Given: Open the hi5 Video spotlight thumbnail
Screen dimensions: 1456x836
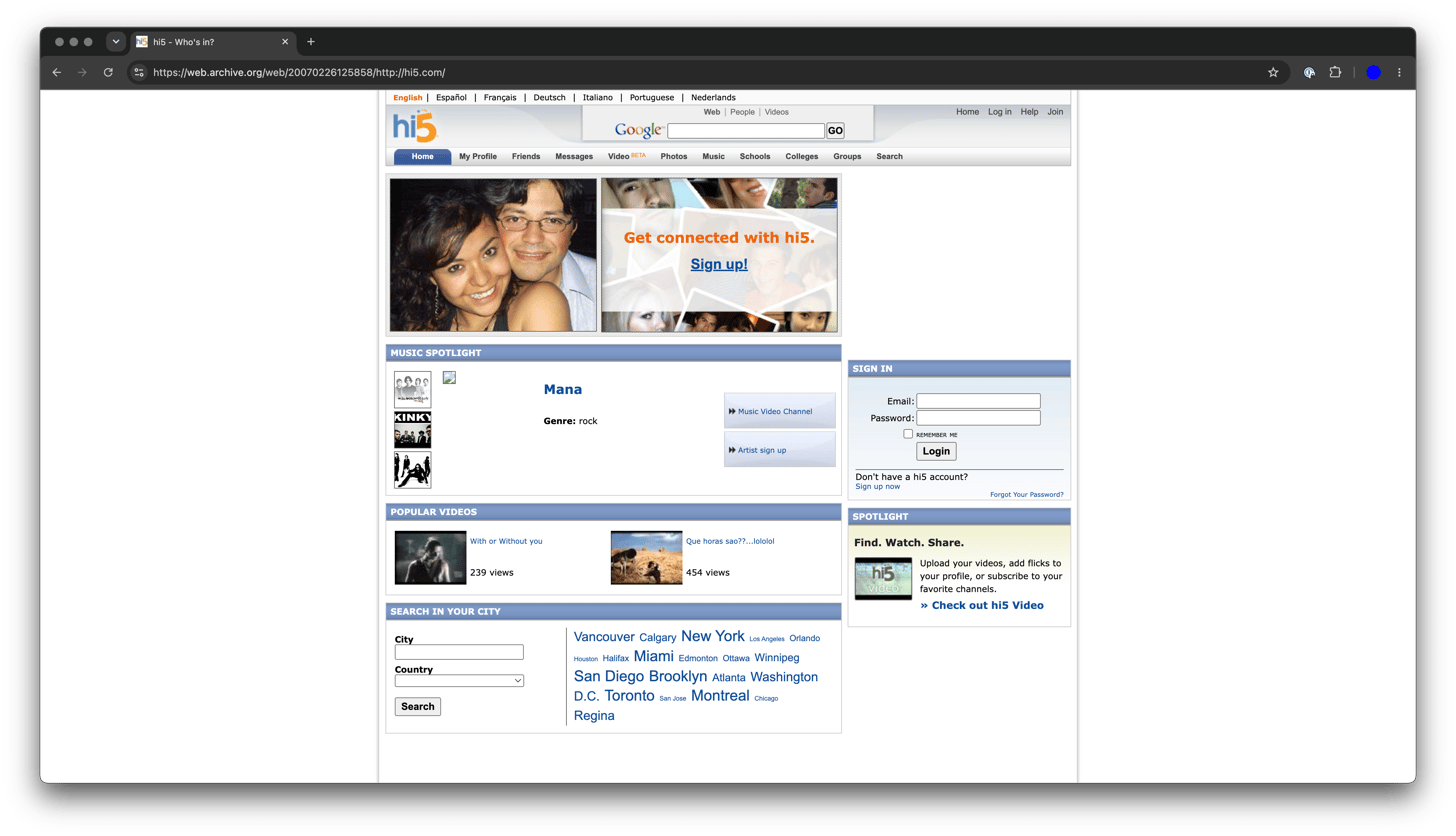Looking at the screenshot, I should point(883,579).
